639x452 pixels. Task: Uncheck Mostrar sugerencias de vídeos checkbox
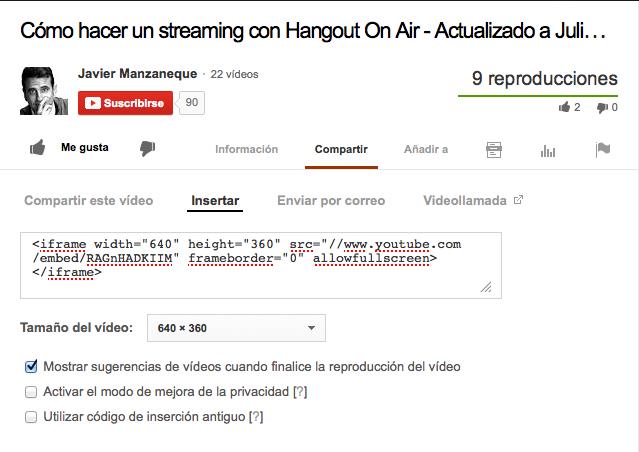coord(31,366)
